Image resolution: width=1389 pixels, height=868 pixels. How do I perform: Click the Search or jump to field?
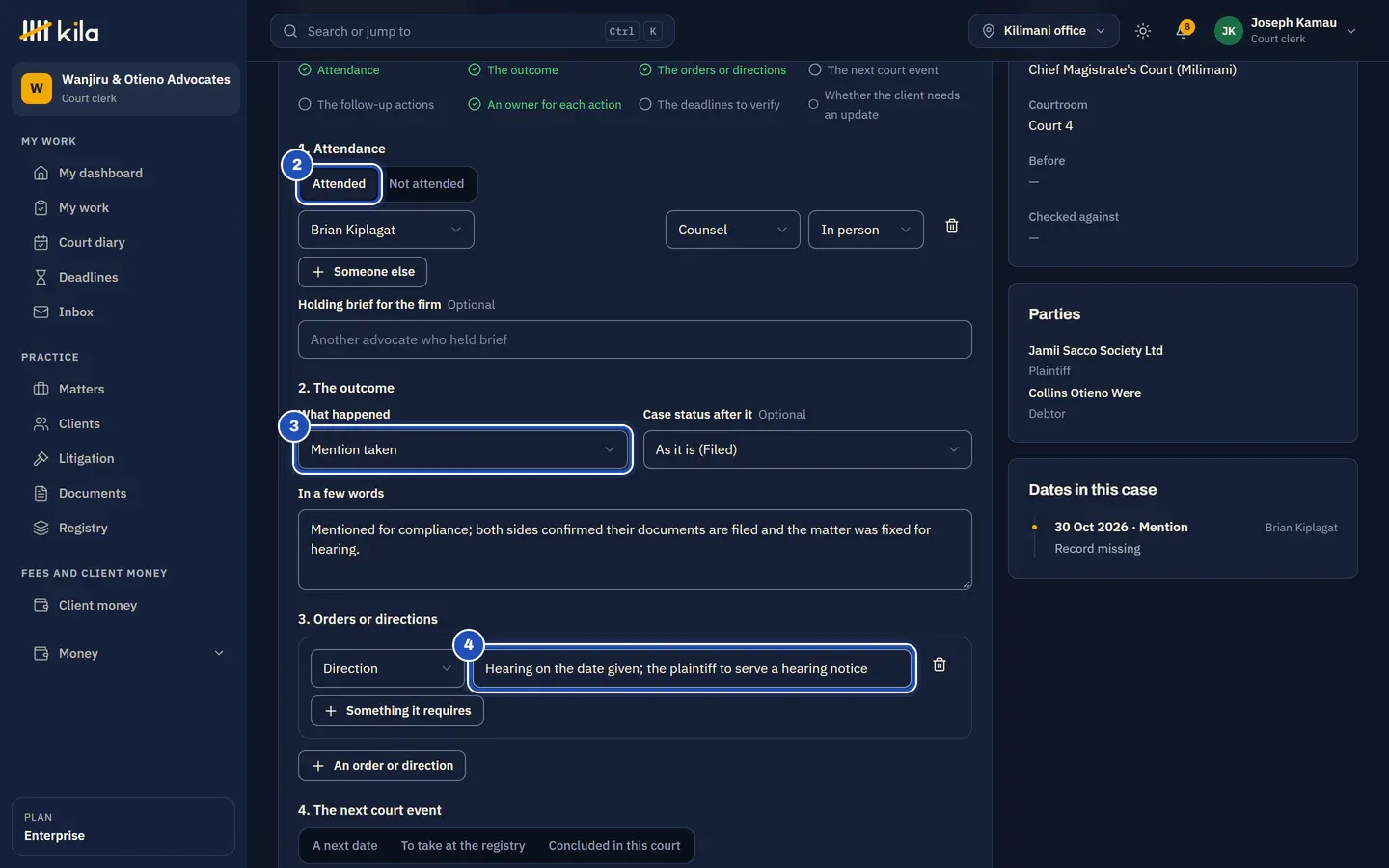[x=473, y=31]
